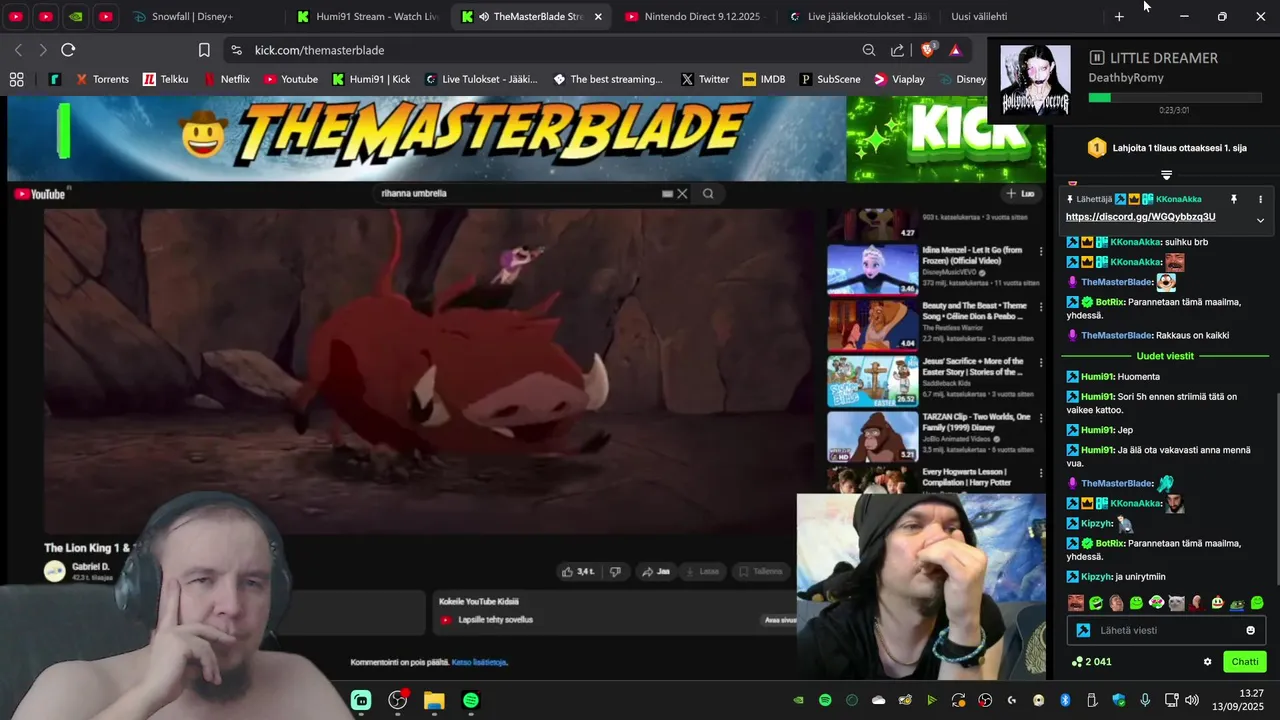Click the DeathbyRomy album art thumbnail

(1035, 80)
